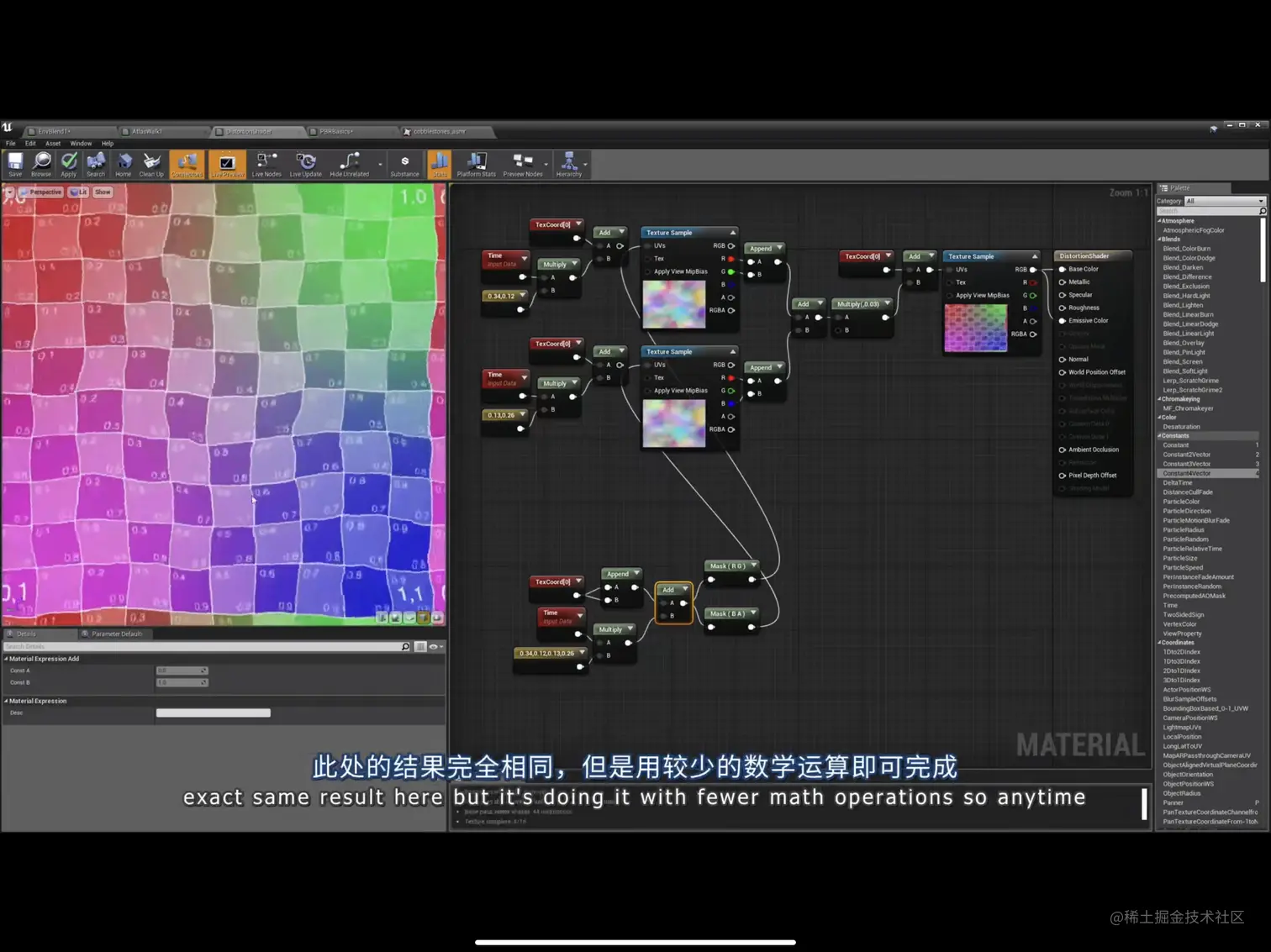Screen dimensions: 1271x952
Task: Click the top Texture Sample node preview
Action: coord(674,304)
